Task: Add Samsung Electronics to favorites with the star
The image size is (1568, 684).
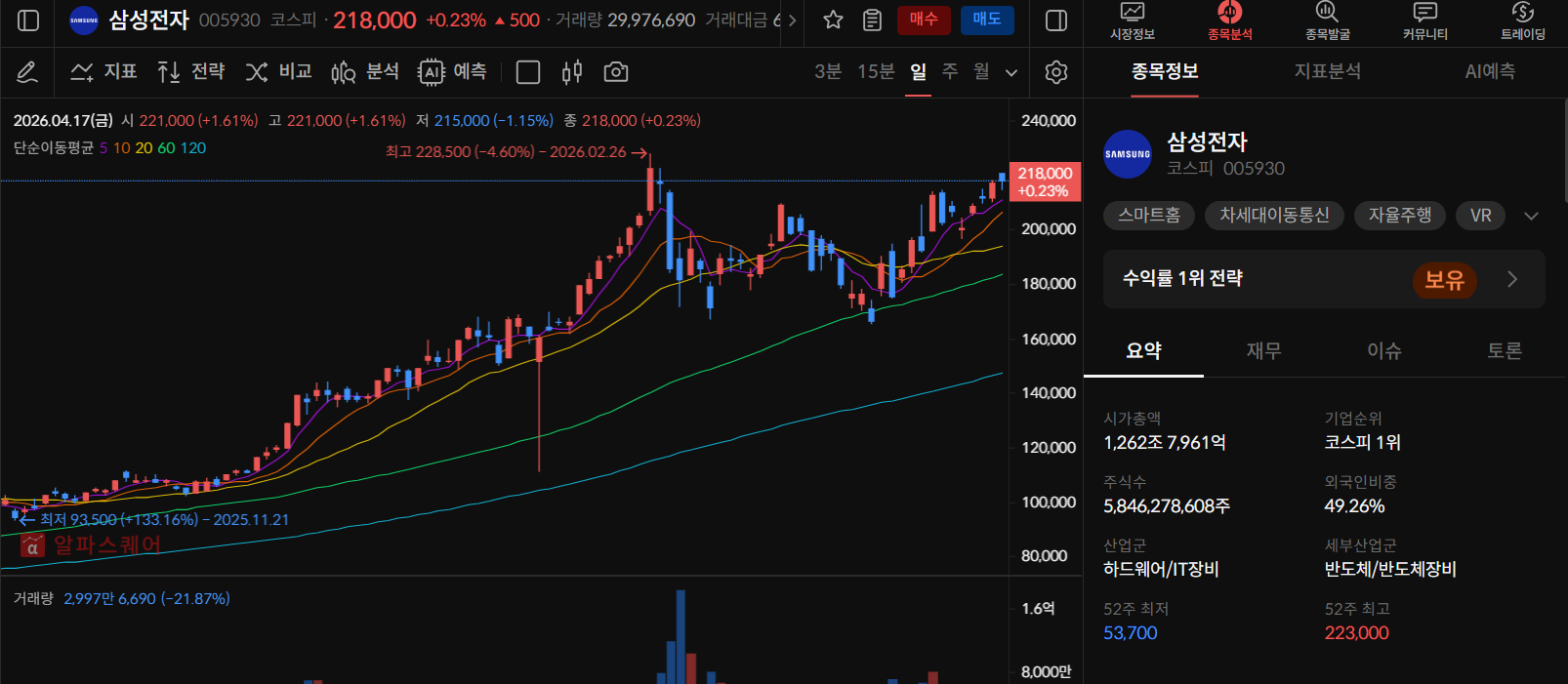Action: click(x=833, y=20)
